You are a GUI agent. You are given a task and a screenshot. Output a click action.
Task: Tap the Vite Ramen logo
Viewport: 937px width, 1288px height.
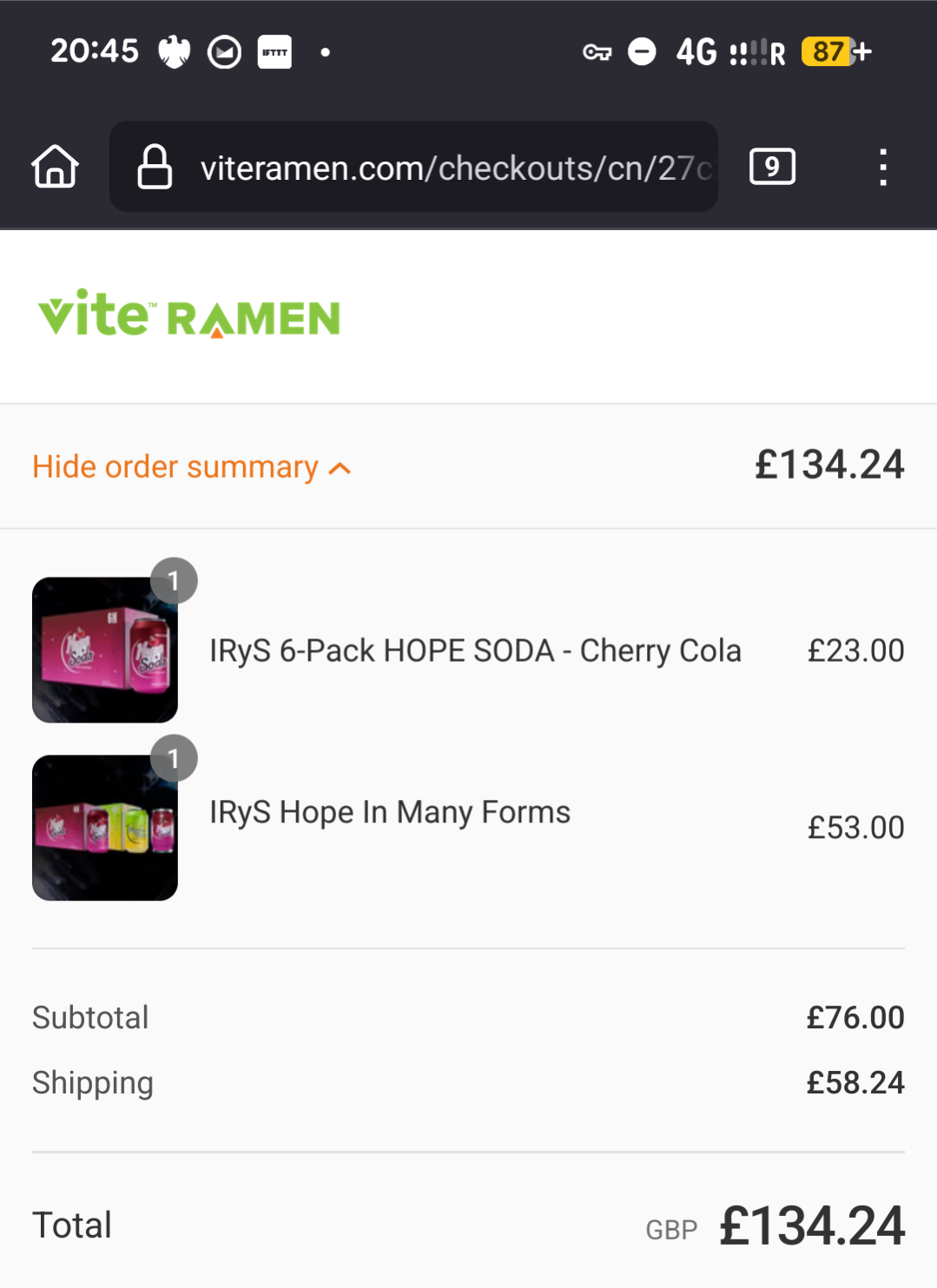pos(189,314)
